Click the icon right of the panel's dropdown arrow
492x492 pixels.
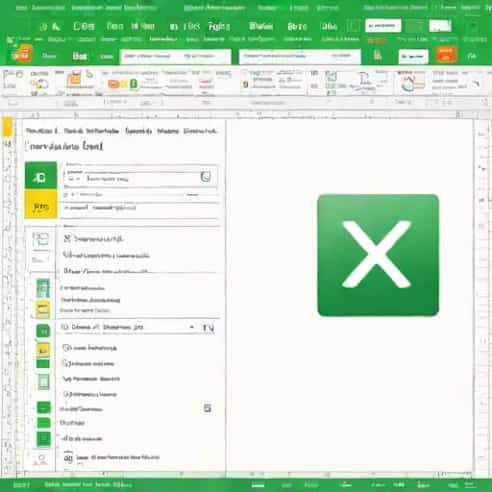pos(208,328)
